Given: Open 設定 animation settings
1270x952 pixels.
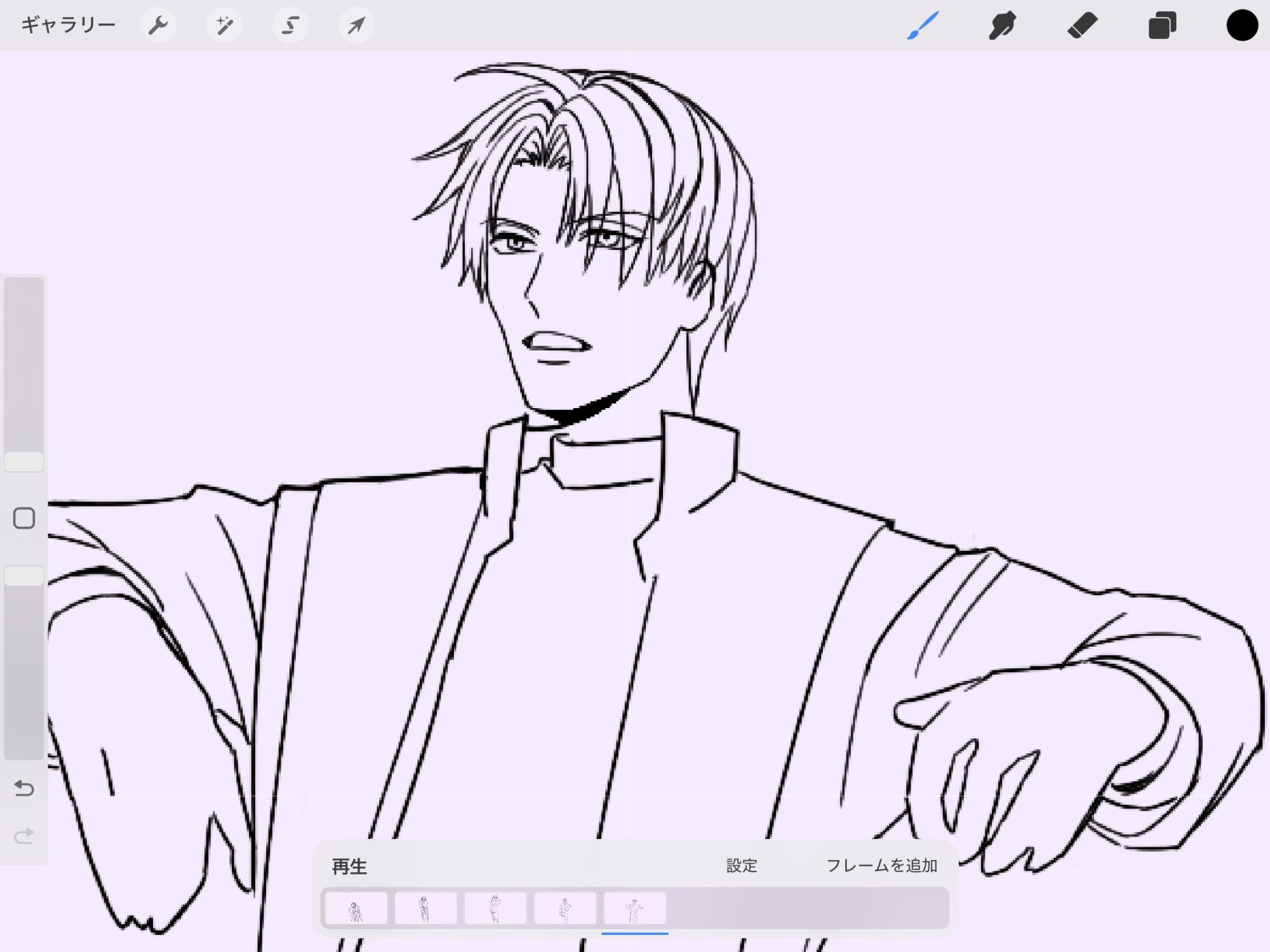Looking at the screenshot, I should click(x=742, y=866).
